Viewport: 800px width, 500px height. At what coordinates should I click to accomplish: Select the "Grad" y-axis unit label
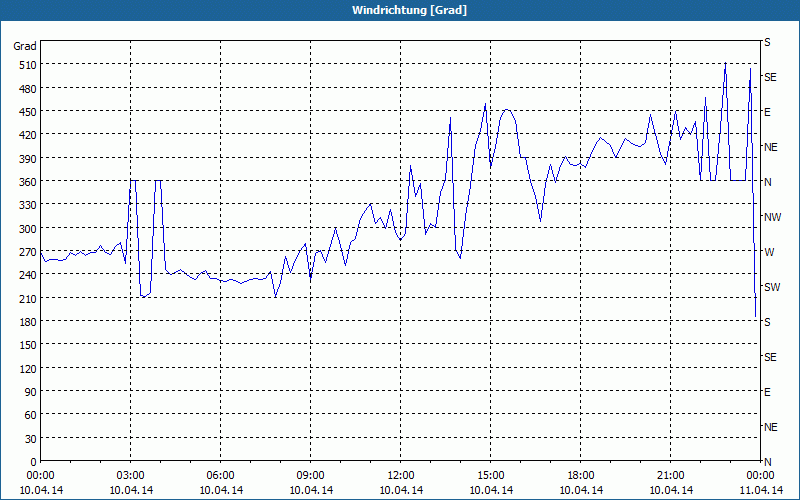(25, 46)
